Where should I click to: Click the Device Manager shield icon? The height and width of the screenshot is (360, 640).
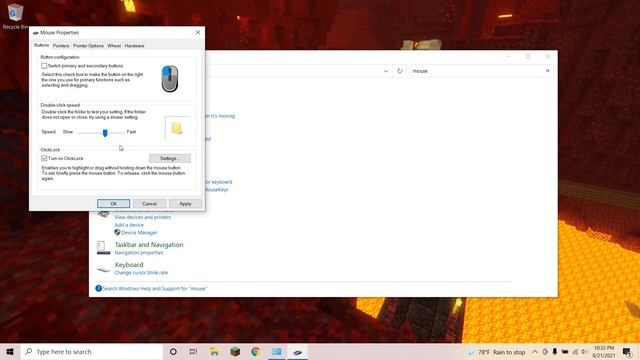[x=117, y=232]
